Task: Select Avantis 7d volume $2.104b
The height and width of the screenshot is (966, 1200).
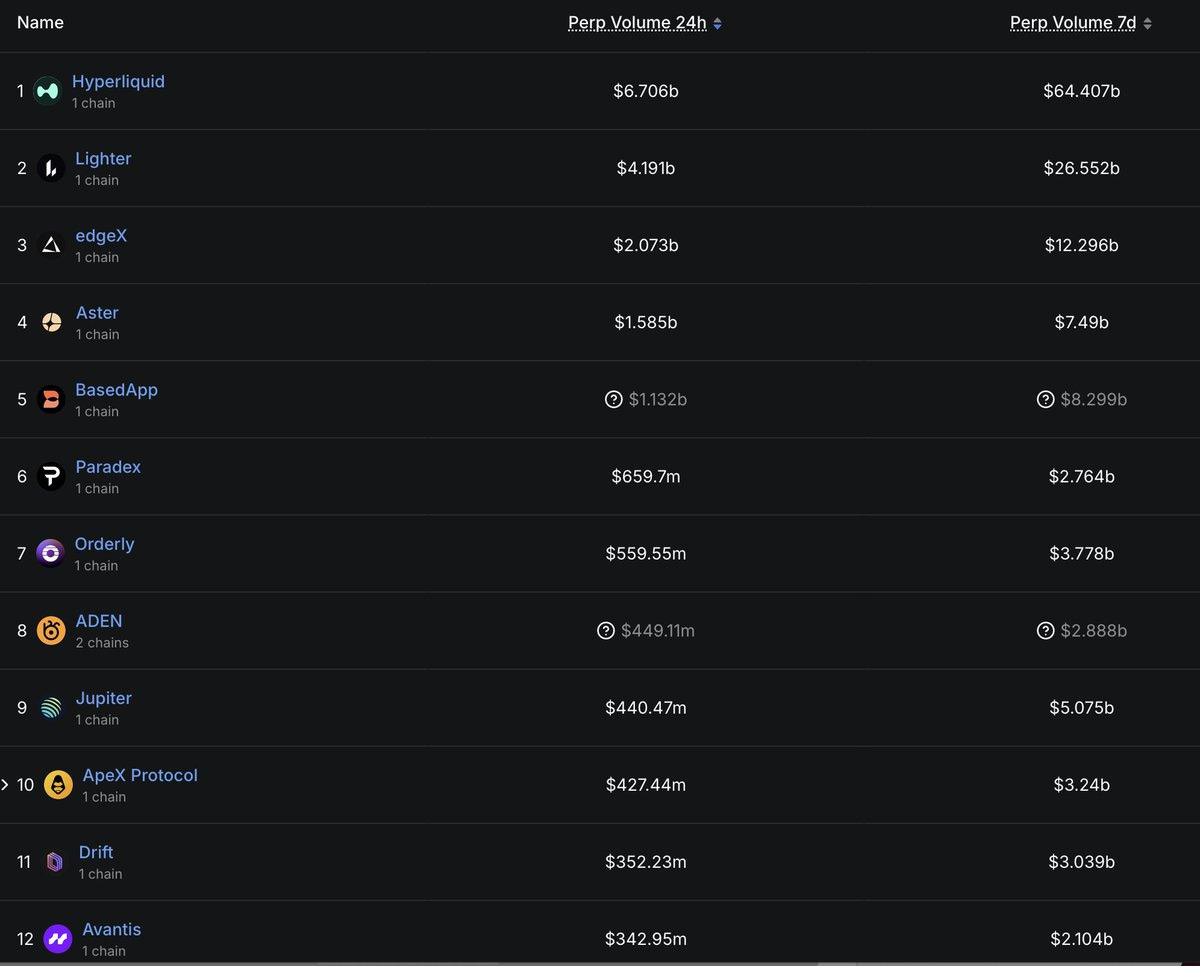Action: [x=1081, y=939]
